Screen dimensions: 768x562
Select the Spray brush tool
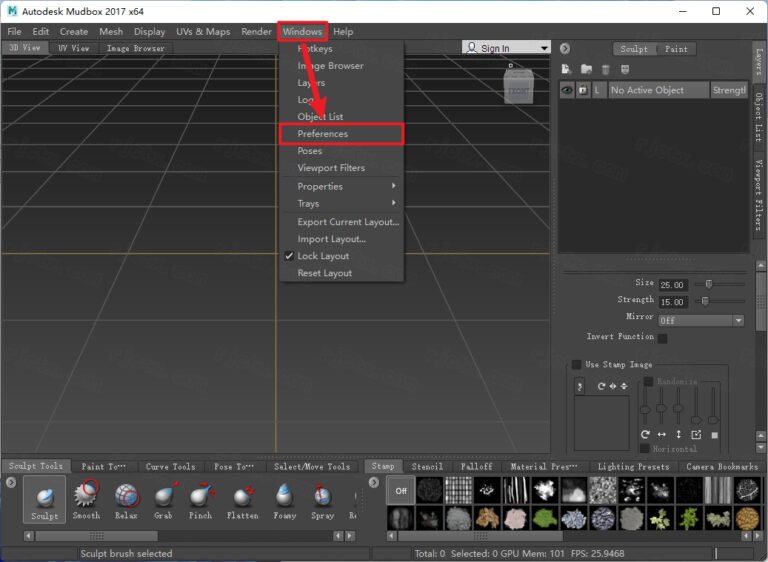pyautogui.click(x=322, y=499)
